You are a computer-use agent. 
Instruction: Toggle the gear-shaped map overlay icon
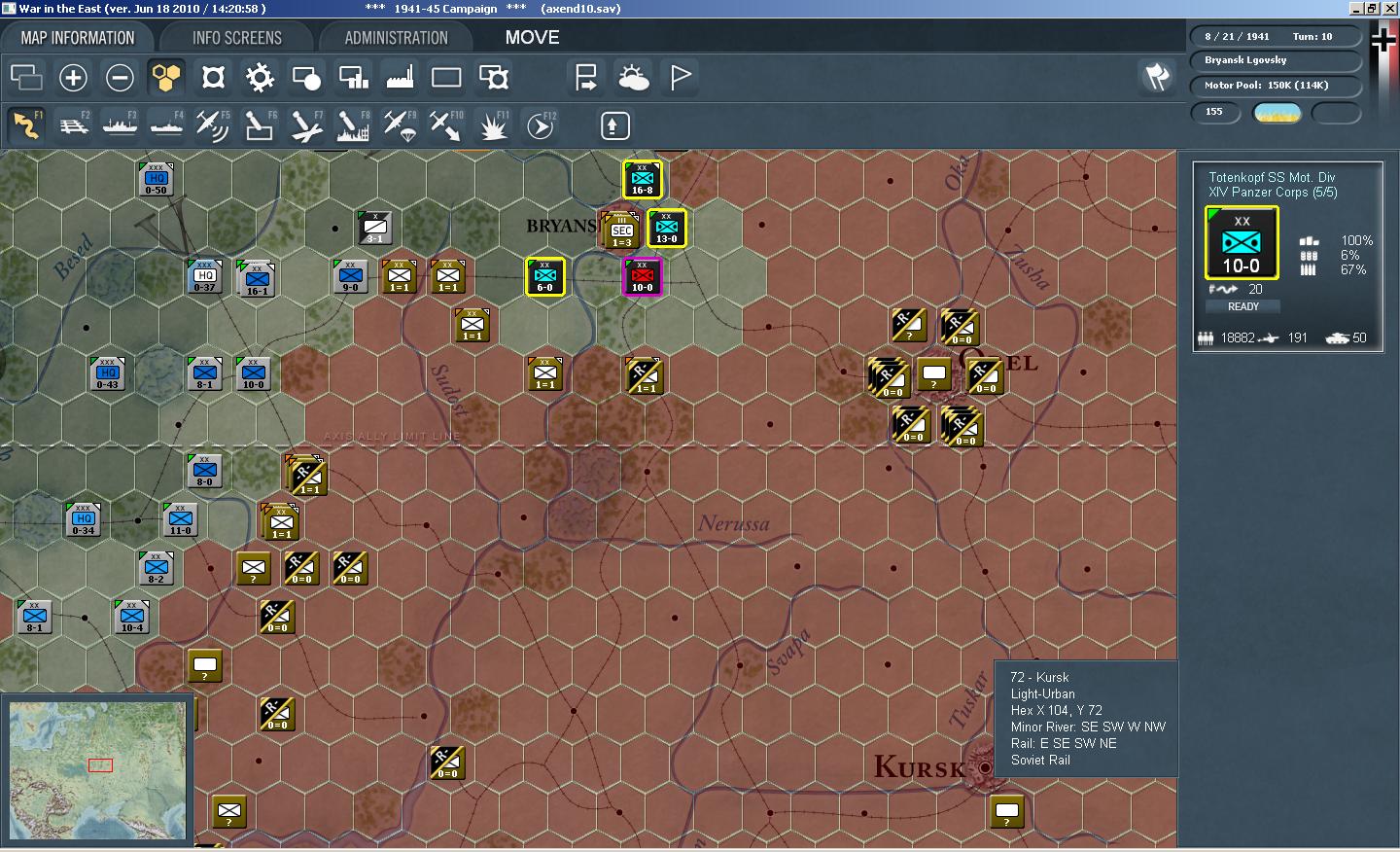(x=260, y=78)
